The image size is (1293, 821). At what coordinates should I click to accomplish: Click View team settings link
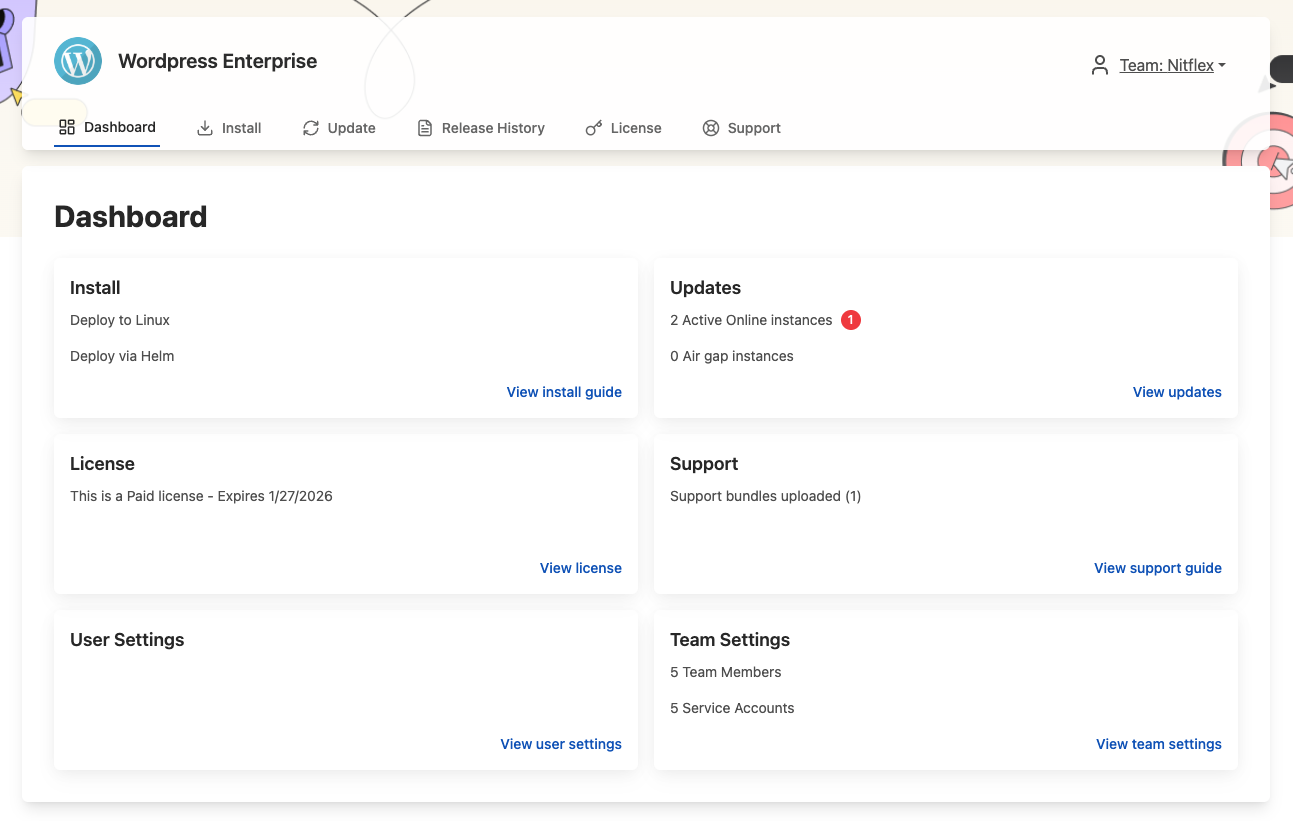pos(1158,744)
